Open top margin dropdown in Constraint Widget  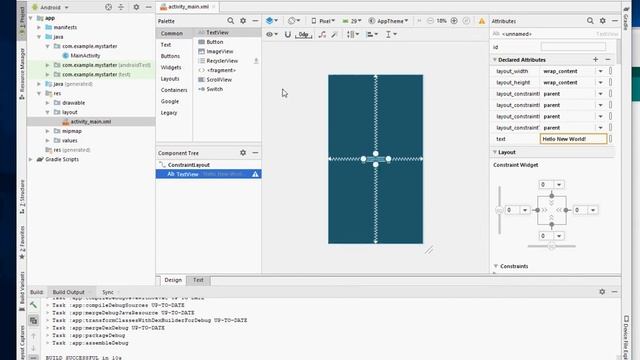point(559,184)
